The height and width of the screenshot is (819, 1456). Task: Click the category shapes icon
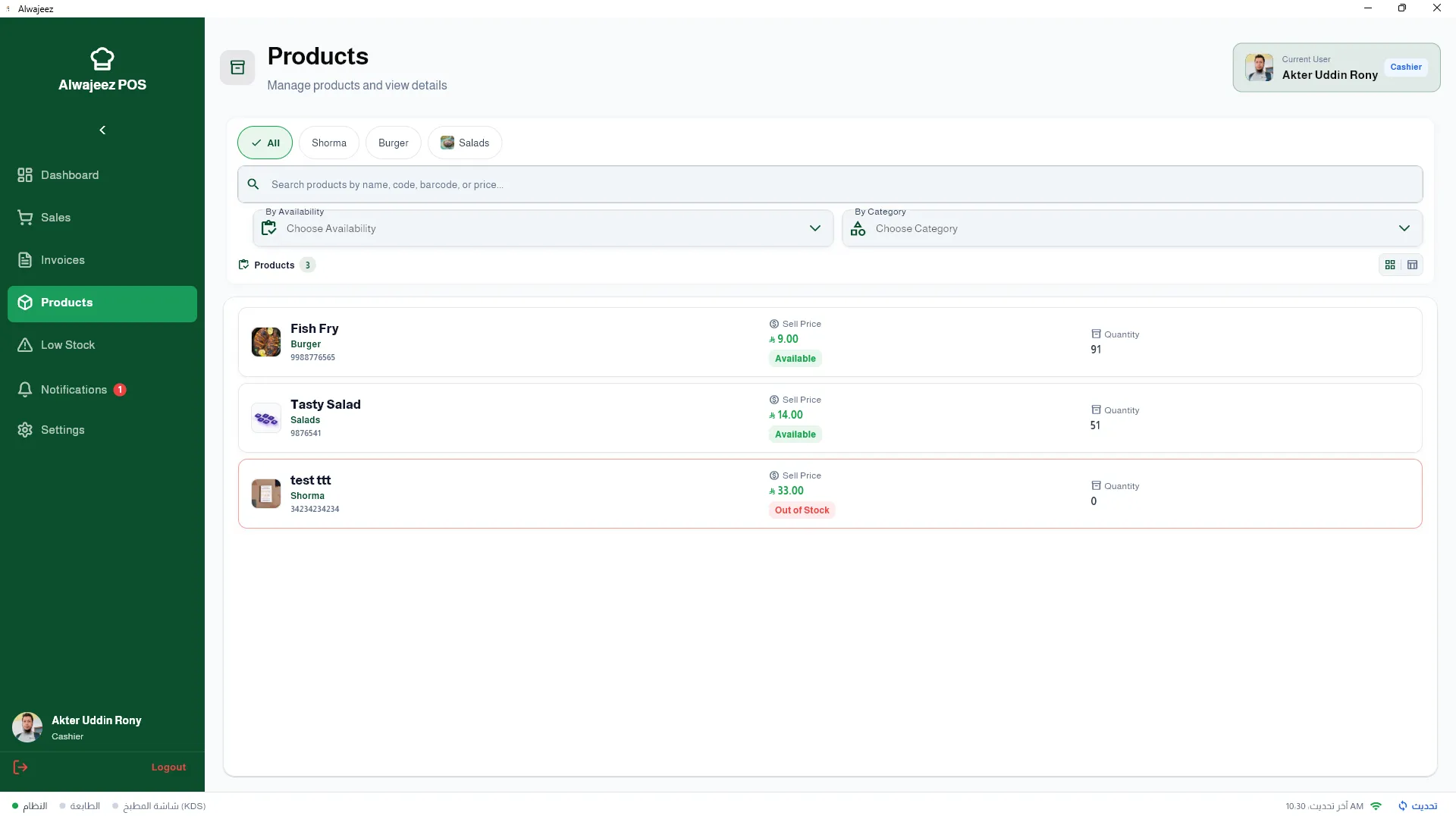pos(858,228)
